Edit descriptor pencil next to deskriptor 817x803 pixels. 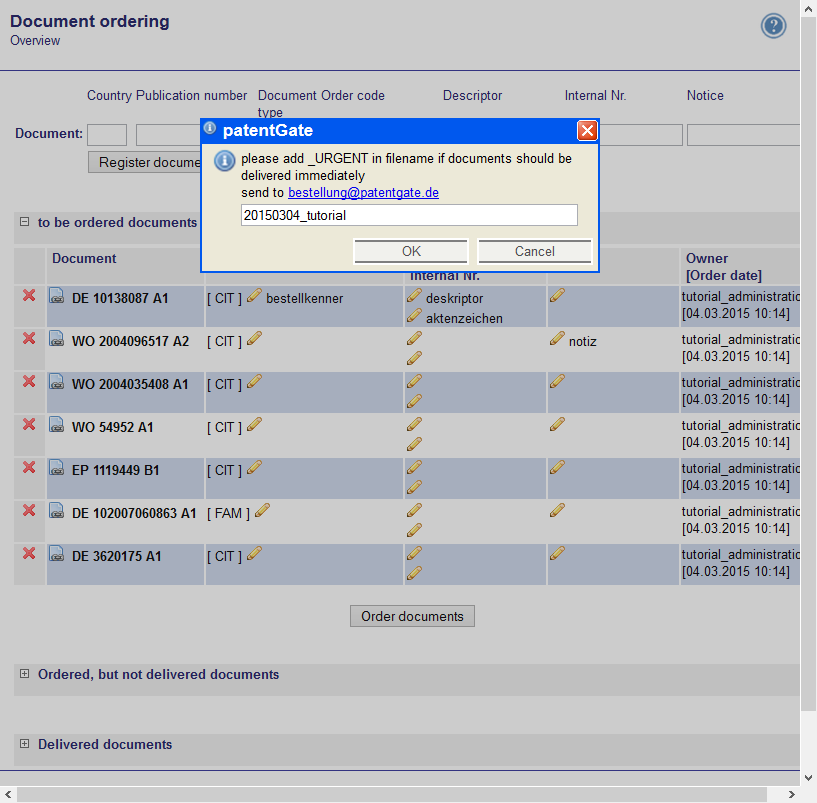[414, 295]
